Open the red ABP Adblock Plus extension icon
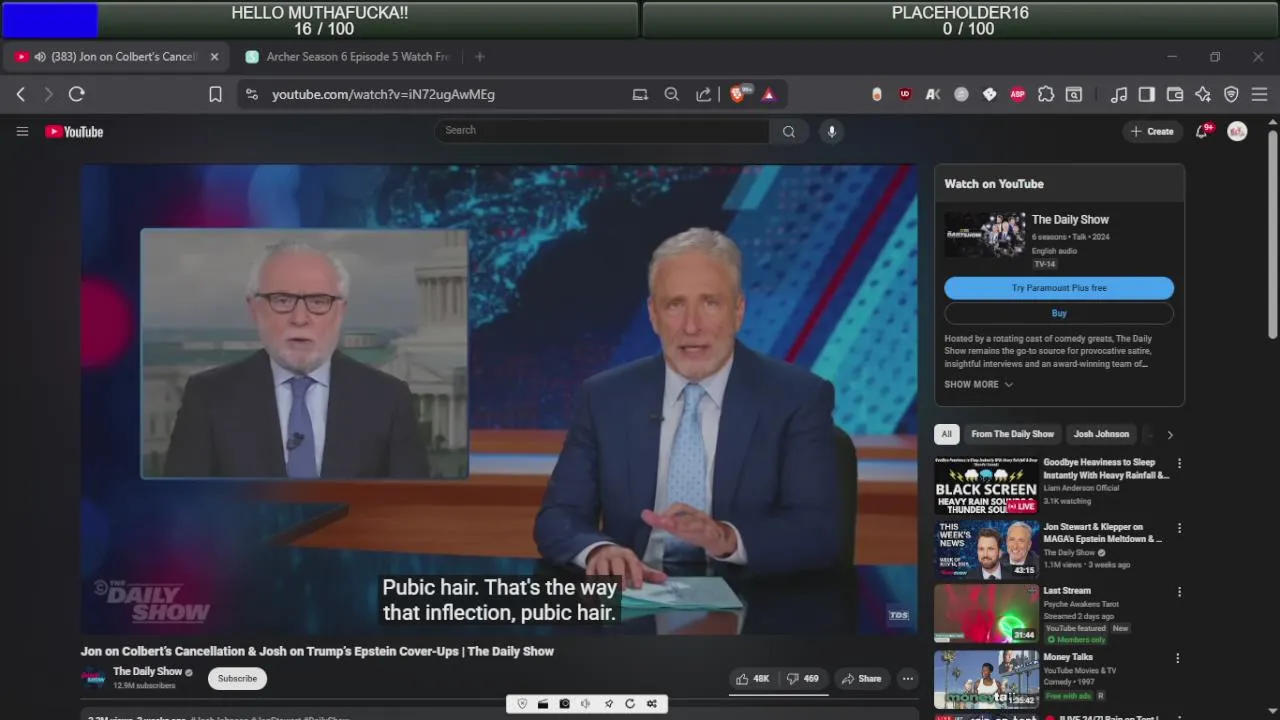1280x720 pixels. tap(1017, 94)
